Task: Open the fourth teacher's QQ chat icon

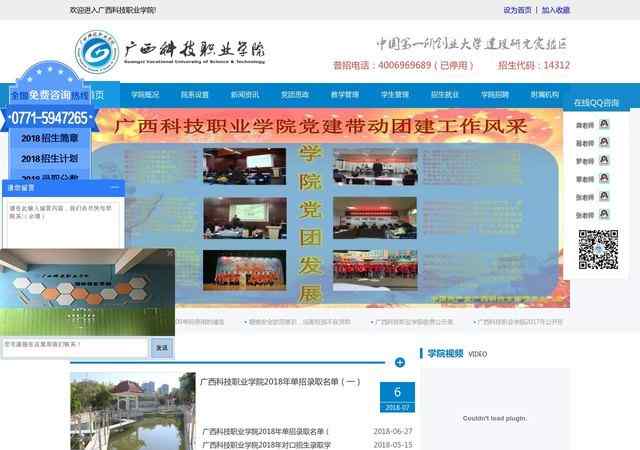Action: pyautogui.click(x=604, y=178)
